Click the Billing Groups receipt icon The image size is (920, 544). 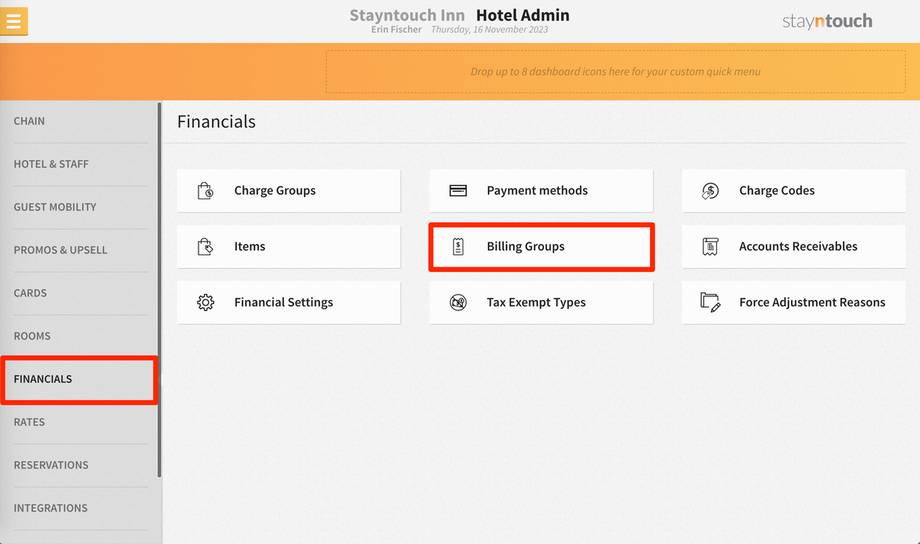[458, 246]
